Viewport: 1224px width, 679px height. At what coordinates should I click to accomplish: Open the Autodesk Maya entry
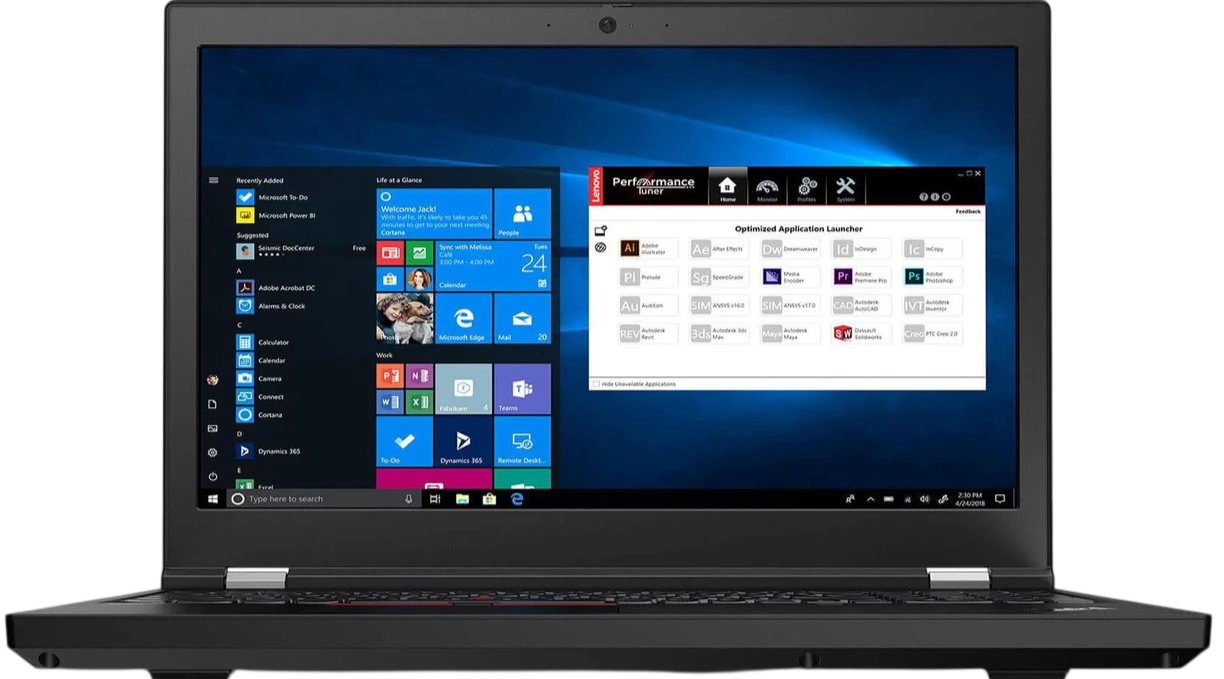tap(790, 333)
